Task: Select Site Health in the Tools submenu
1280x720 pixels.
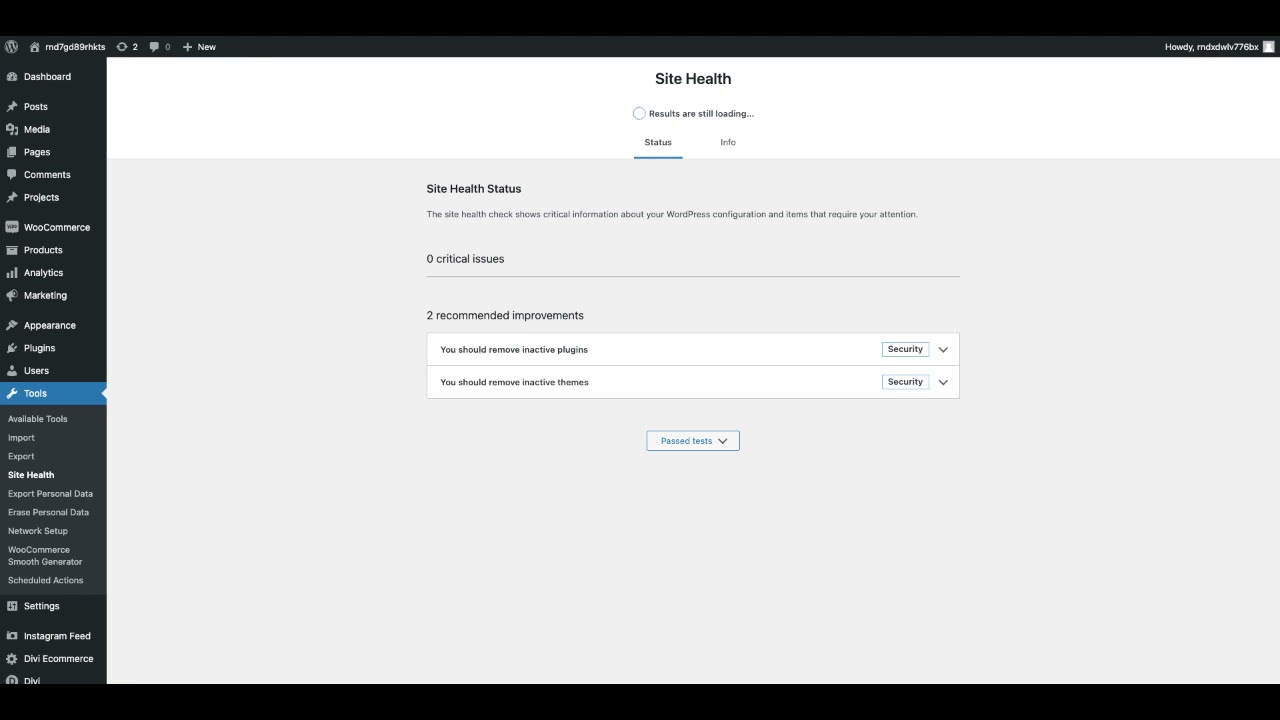Action: (31, 475)
